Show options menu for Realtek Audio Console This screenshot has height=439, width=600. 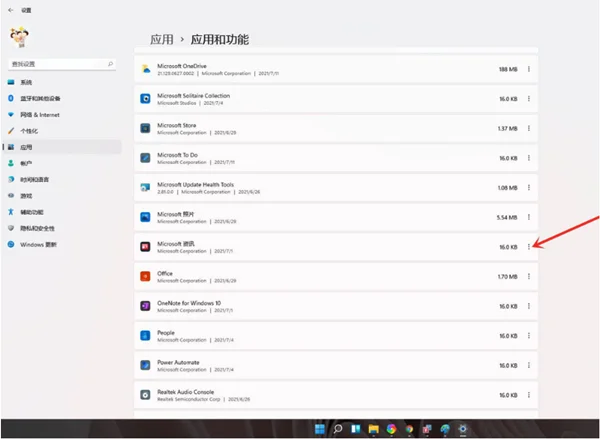pyautogui.click(x=529, y=394)
